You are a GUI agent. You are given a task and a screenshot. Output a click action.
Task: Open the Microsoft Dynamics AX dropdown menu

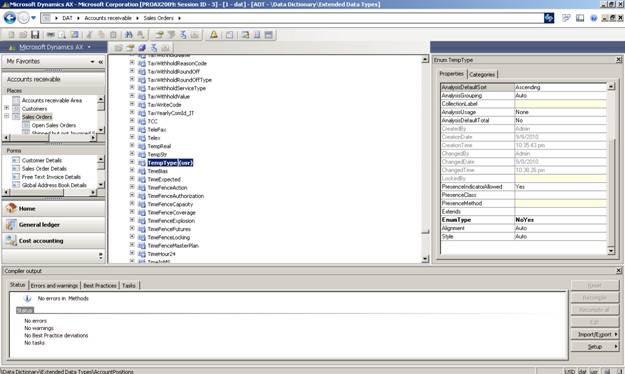click(89, 47)
